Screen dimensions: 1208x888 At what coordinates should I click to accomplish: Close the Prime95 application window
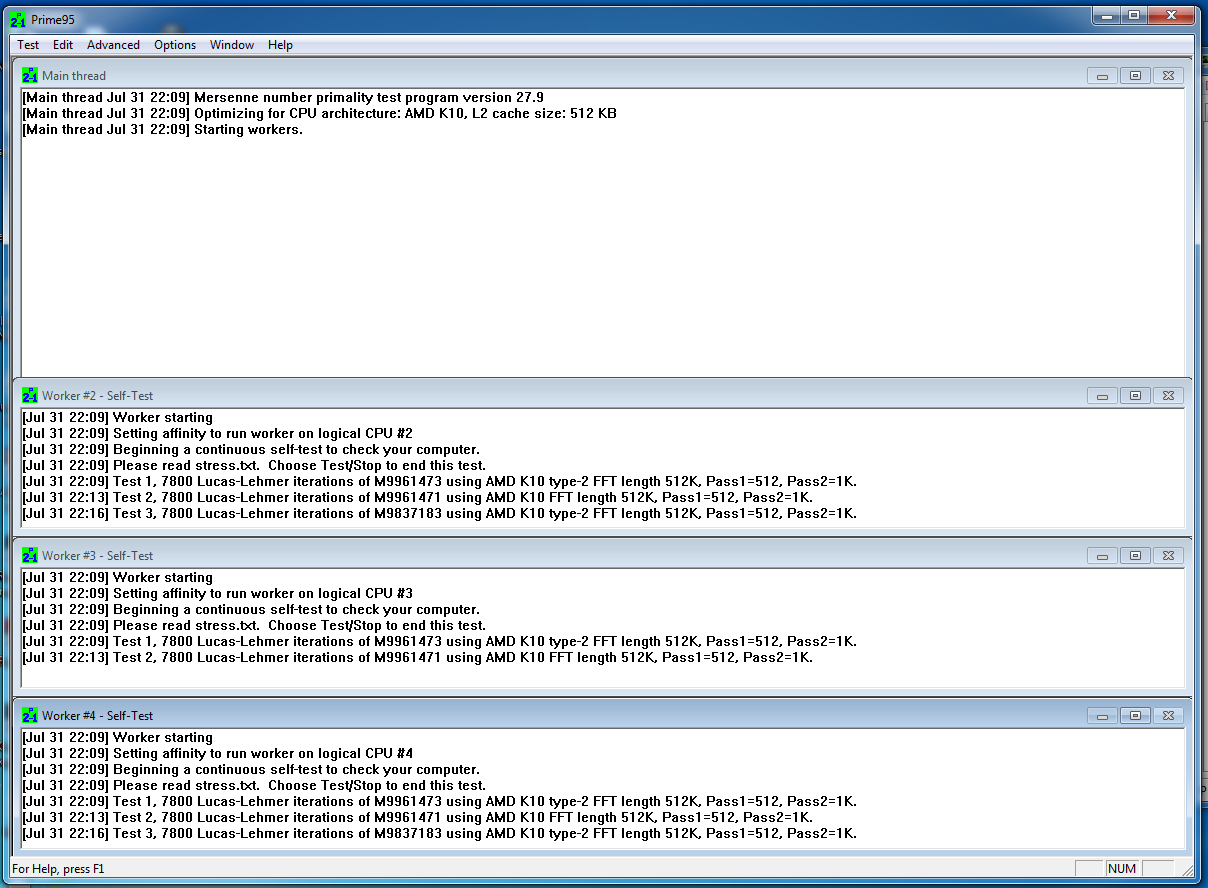coord(1171,14)
